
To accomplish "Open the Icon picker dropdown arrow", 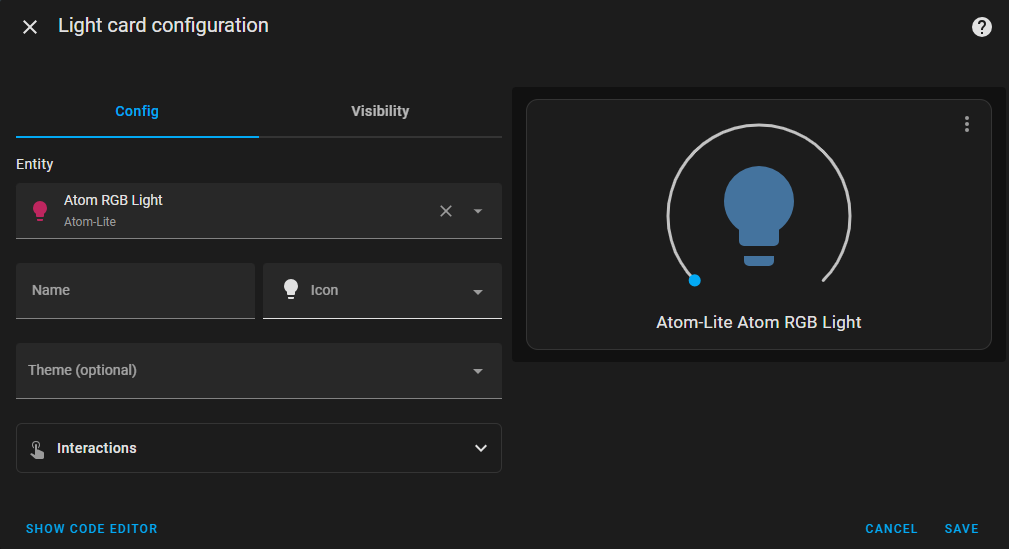I will point(478,292).
